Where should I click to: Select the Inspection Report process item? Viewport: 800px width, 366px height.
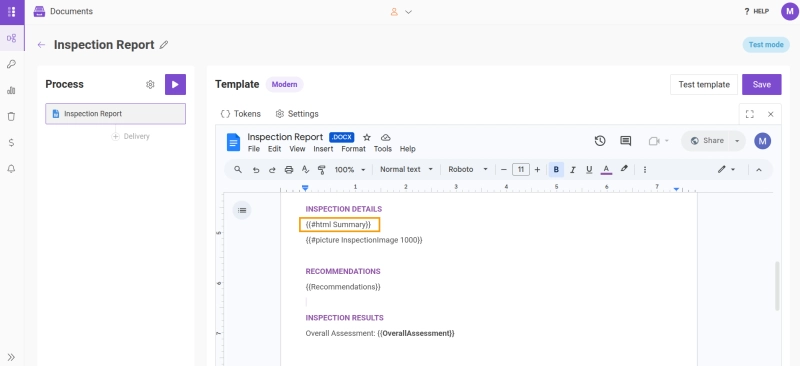[115, 114]
